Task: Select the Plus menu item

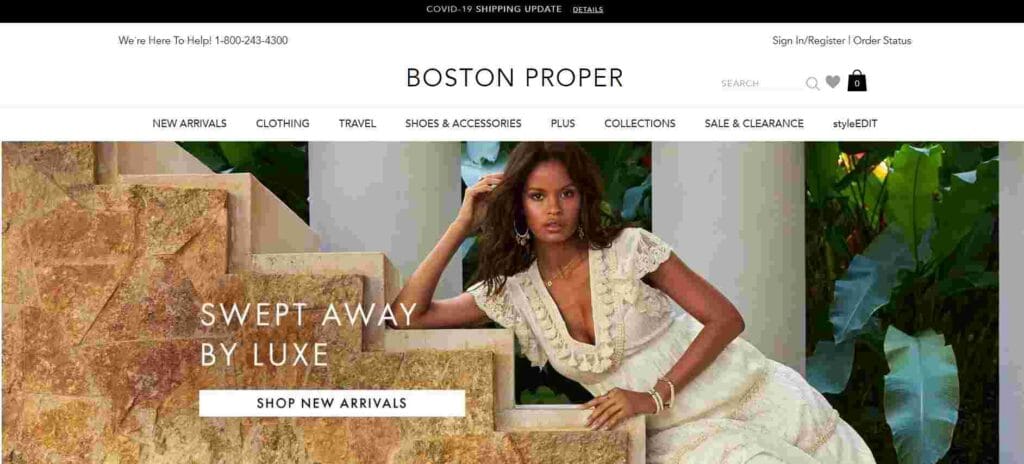Action: pyautogui.click(x=563, y=124)
